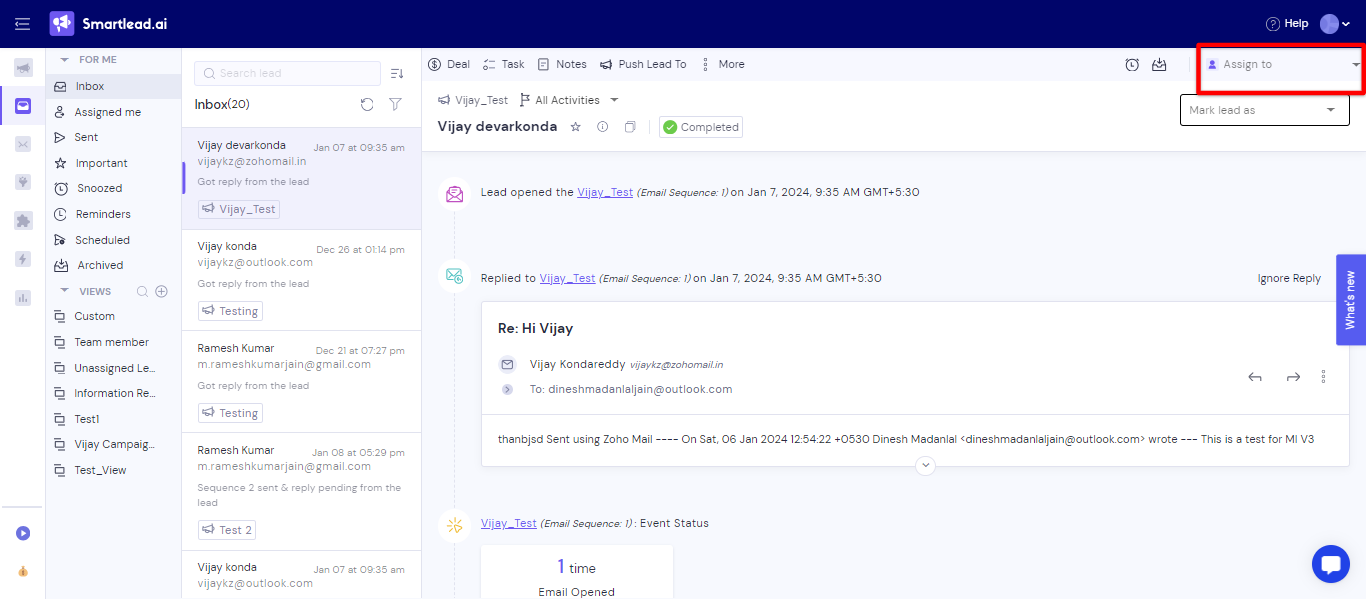The width and height of the screenshot is (1366, 599).
Task: Open Vijay_Test link in Replied to event
Action: [x=567, y=278]
